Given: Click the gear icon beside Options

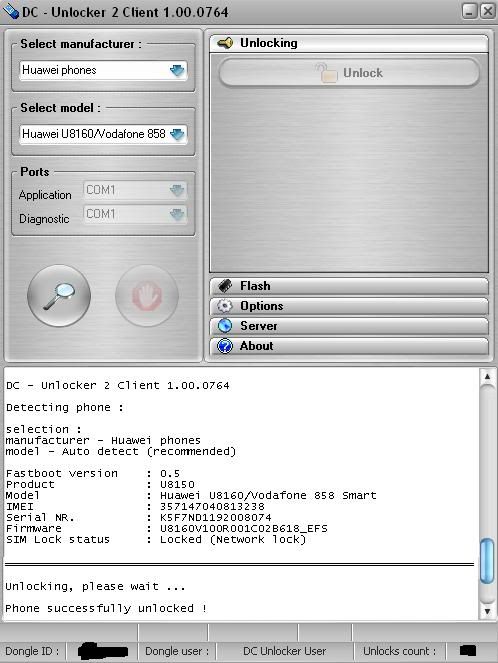Looking at the screenshot, I should click(x=225, y=306).
